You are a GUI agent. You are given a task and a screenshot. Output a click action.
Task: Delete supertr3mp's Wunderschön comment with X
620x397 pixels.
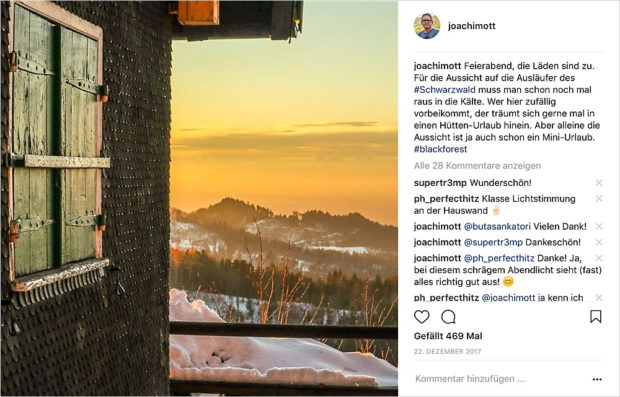pyautogui.click(x=599, y=183)
